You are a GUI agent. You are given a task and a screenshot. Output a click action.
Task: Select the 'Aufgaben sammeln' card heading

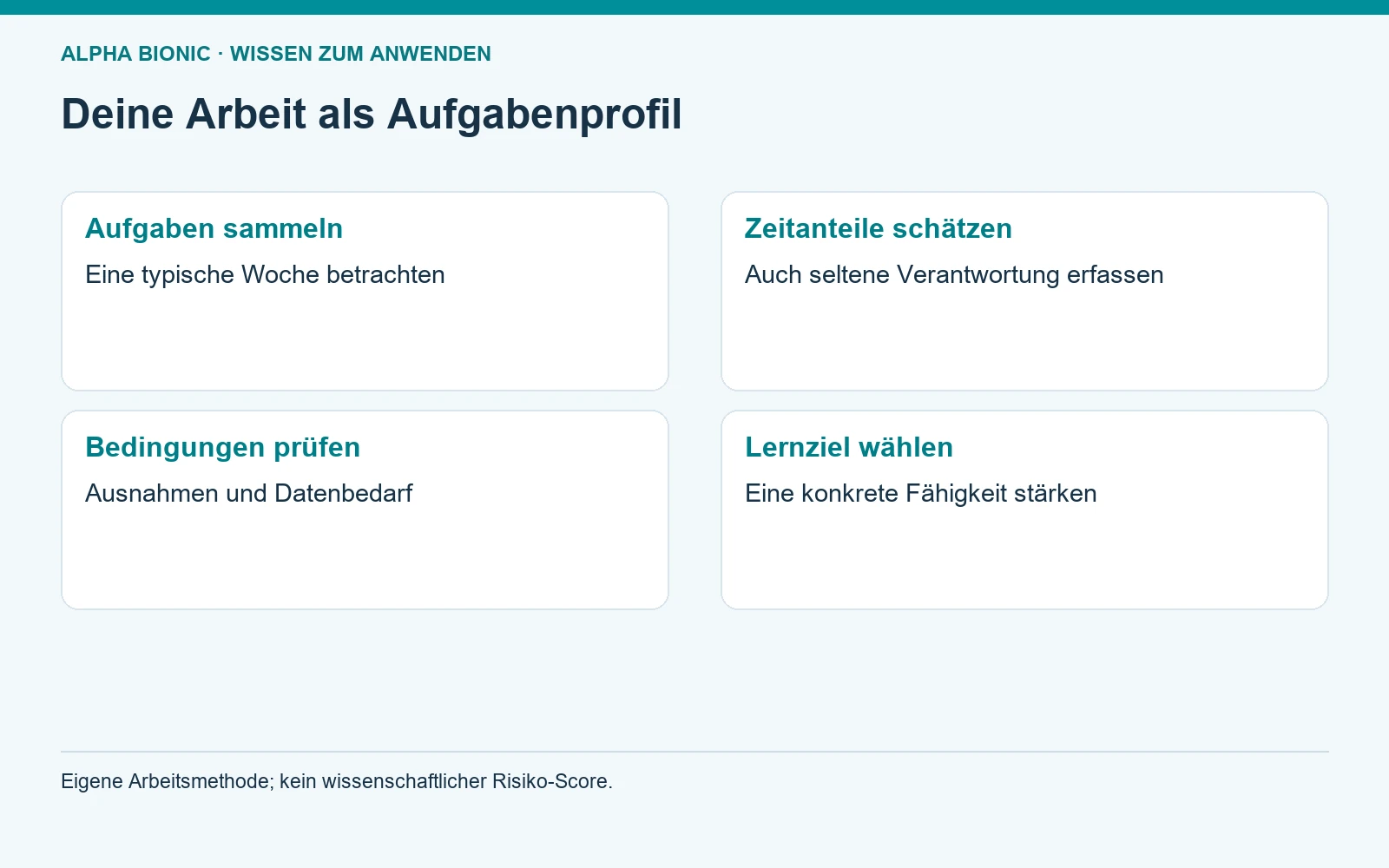214,228
